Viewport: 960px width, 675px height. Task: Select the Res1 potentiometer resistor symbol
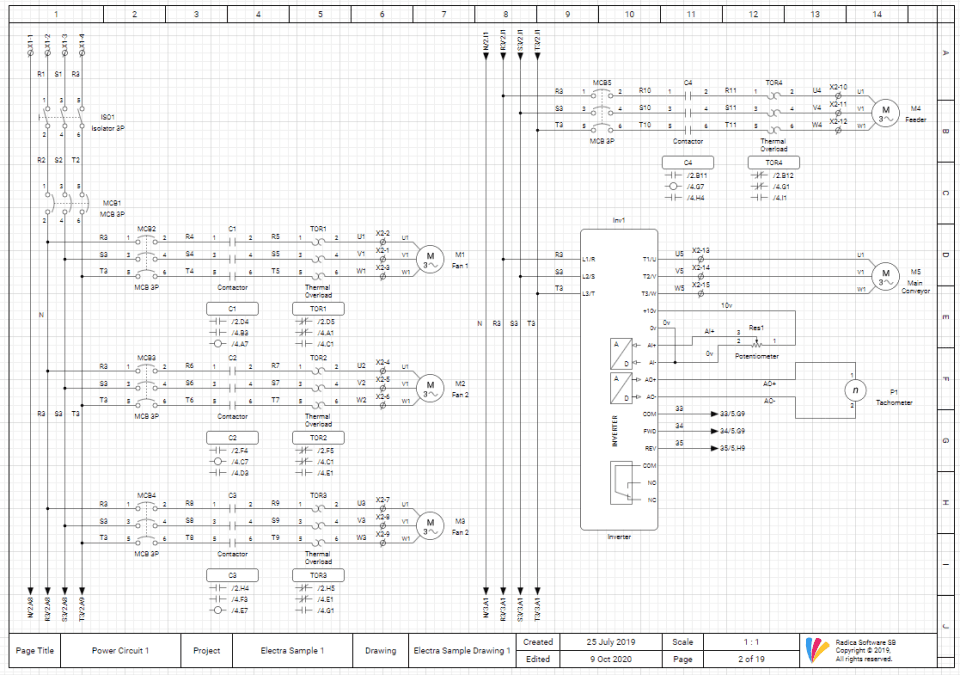point(757,342)
